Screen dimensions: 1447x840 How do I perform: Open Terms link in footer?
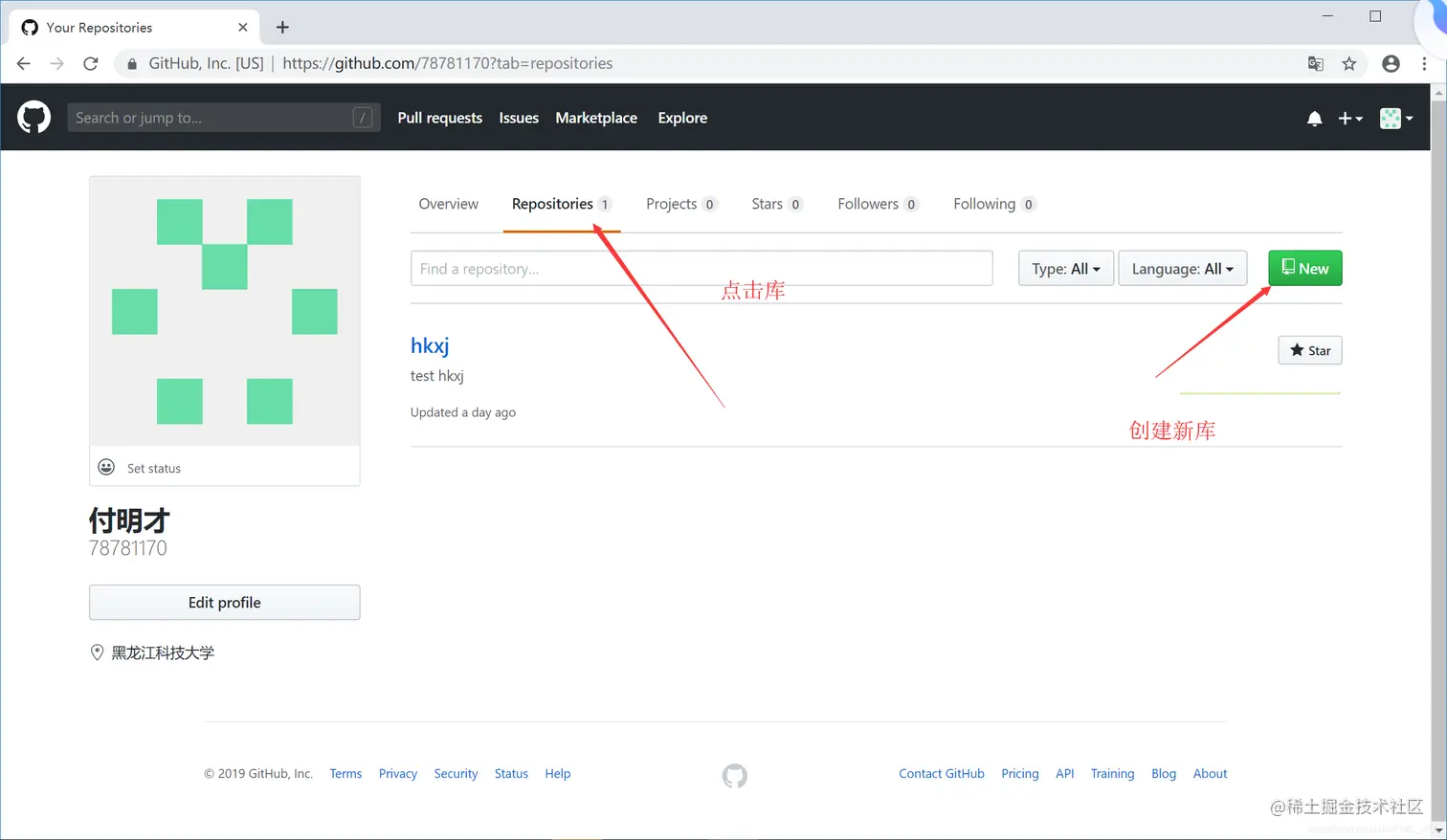(345, 774)
